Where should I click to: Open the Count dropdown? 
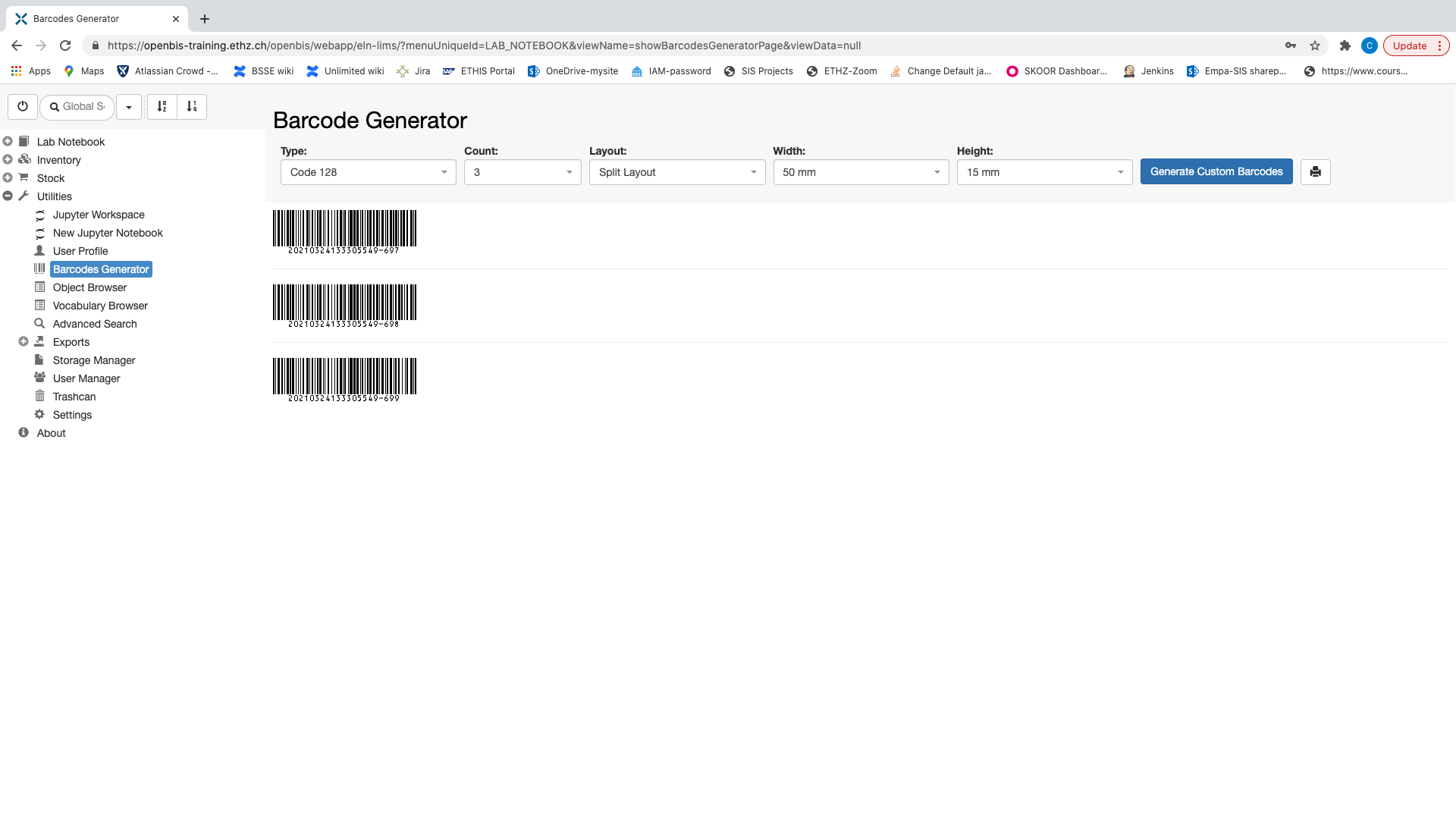[522, 172]
